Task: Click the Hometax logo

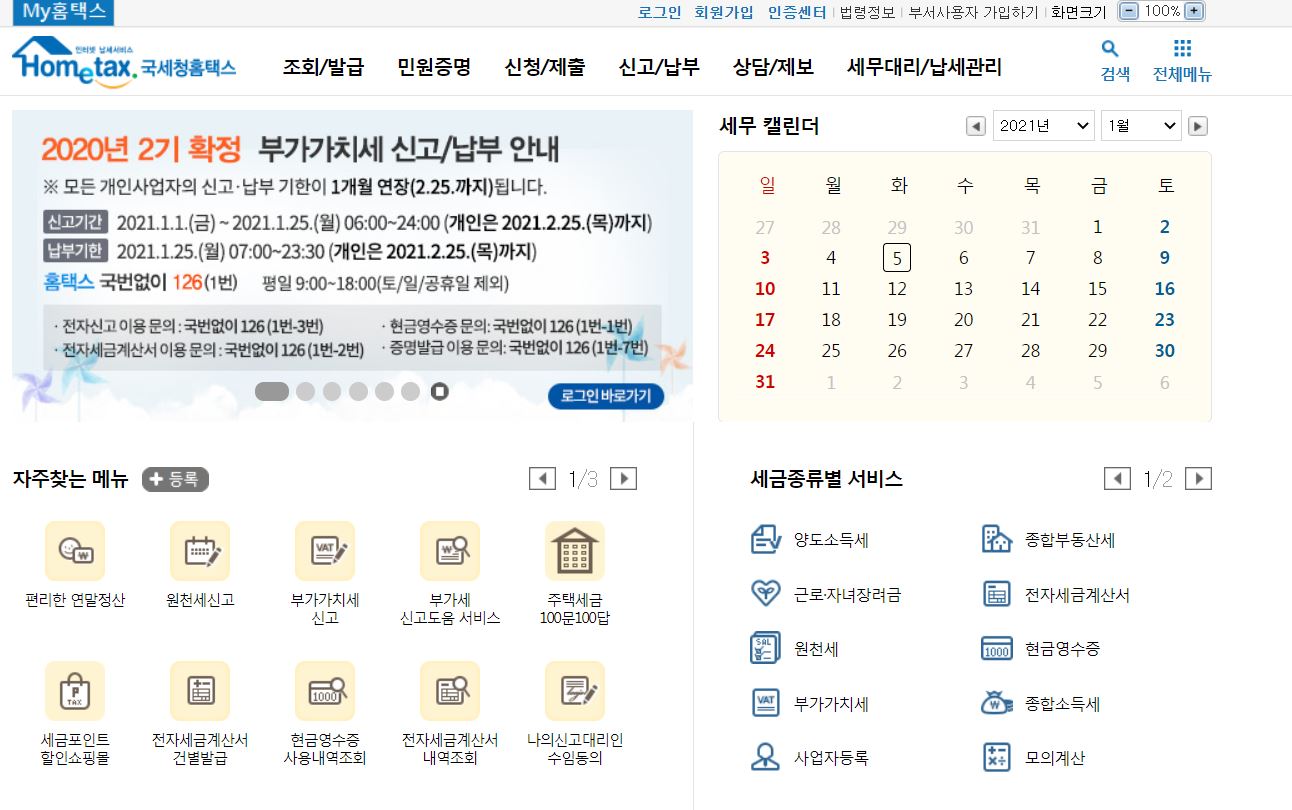Action: 124,62
